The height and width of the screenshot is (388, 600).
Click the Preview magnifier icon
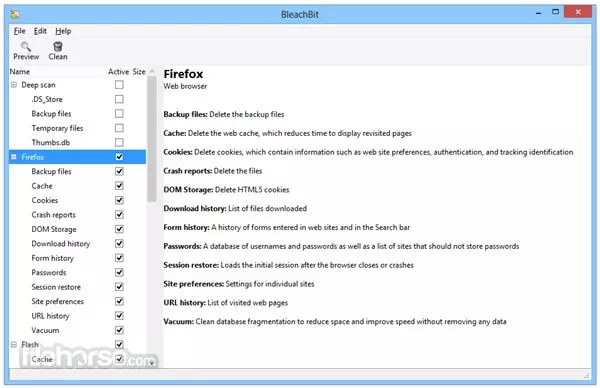coord(26,47)
